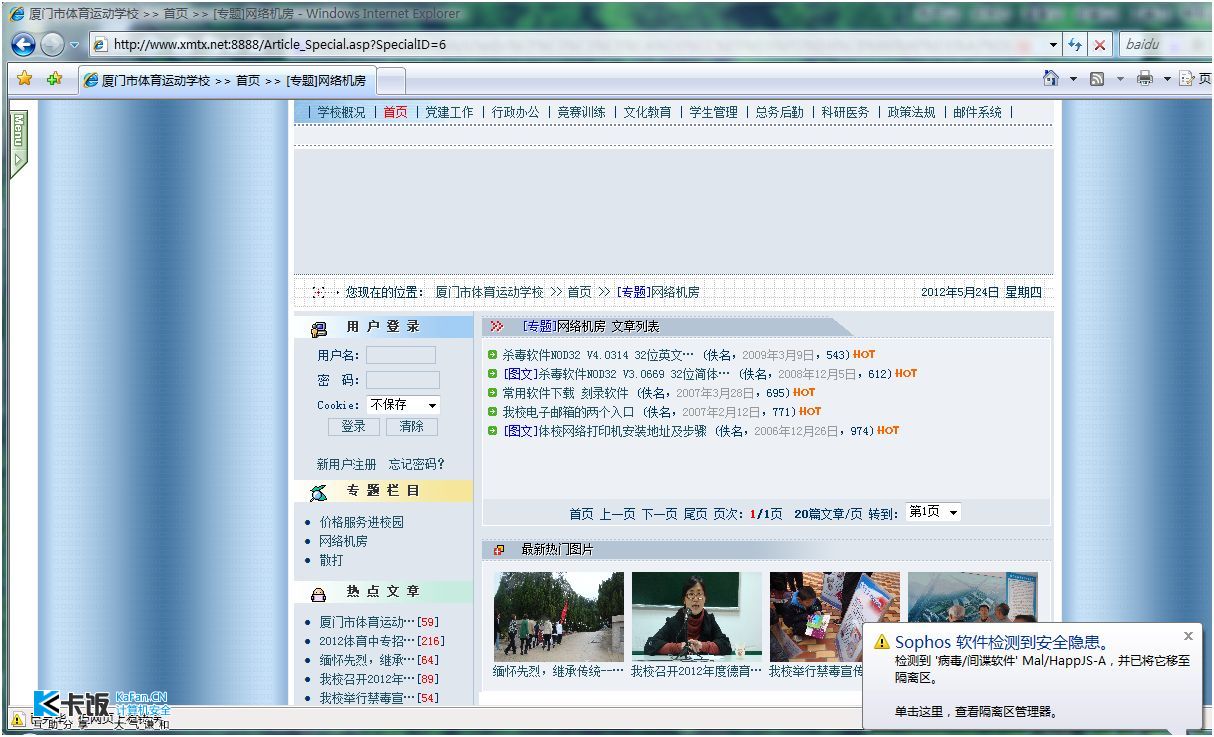
Task: Open hot article 2012体育中专招… with 216 hits
Action: pos(367,641)
